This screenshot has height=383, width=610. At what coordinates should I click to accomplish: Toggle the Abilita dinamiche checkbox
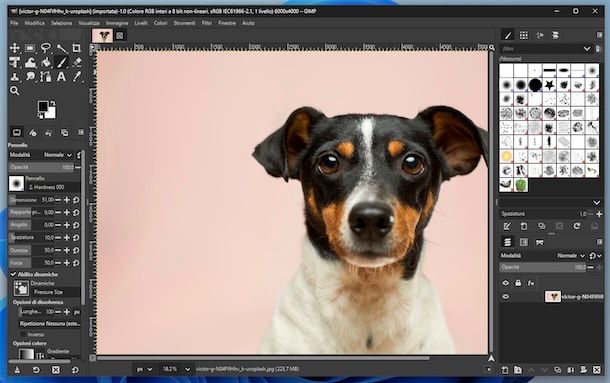tap(13, 274)
